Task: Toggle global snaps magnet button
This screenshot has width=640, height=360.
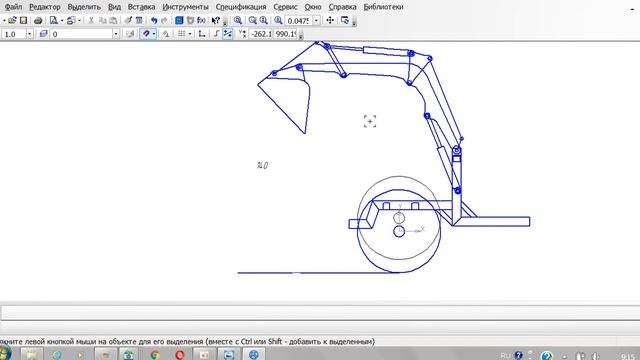Action: [146, 34]
